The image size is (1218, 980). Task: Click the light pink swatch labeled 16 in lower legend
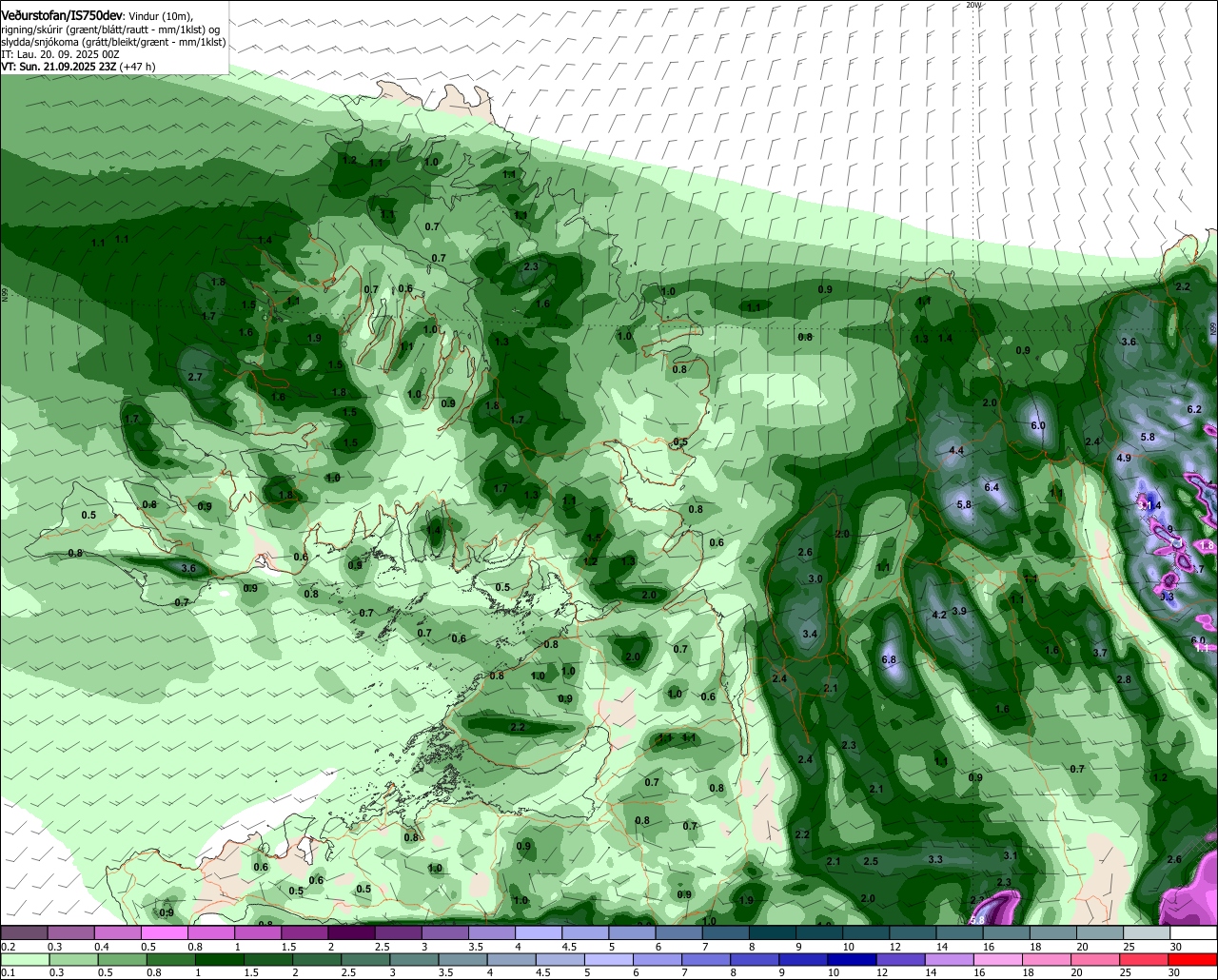pyautogui.click(x=999, y=960)
